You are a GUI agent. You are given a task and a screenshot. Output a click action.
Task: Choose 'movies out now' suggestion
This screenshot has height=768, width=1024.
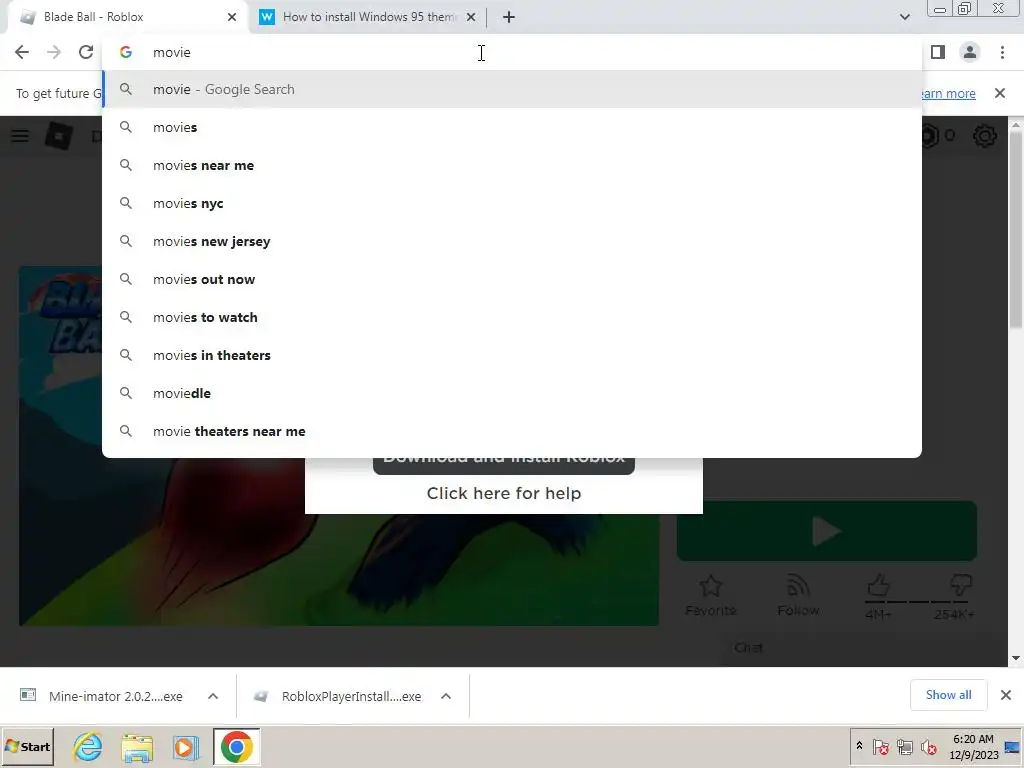click(x=512, y=279)
